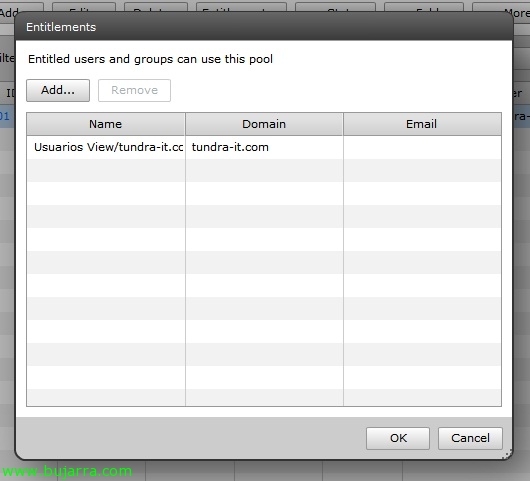
Task: Click the divider between Domain and Email headers
Action: pyautogui.click(x=343, y=124)
